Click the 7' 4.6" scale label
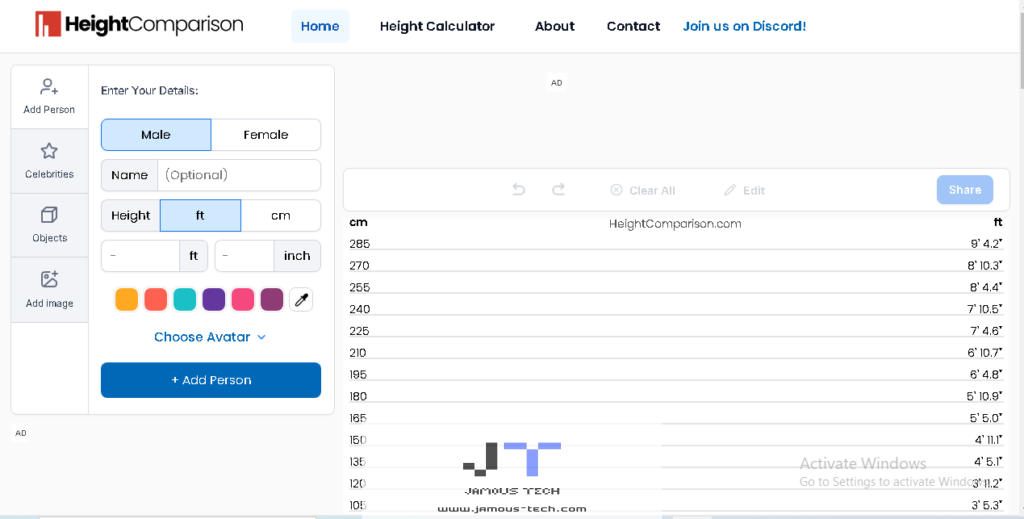This screenshot has height=519, width=1024. coord(986,331)
